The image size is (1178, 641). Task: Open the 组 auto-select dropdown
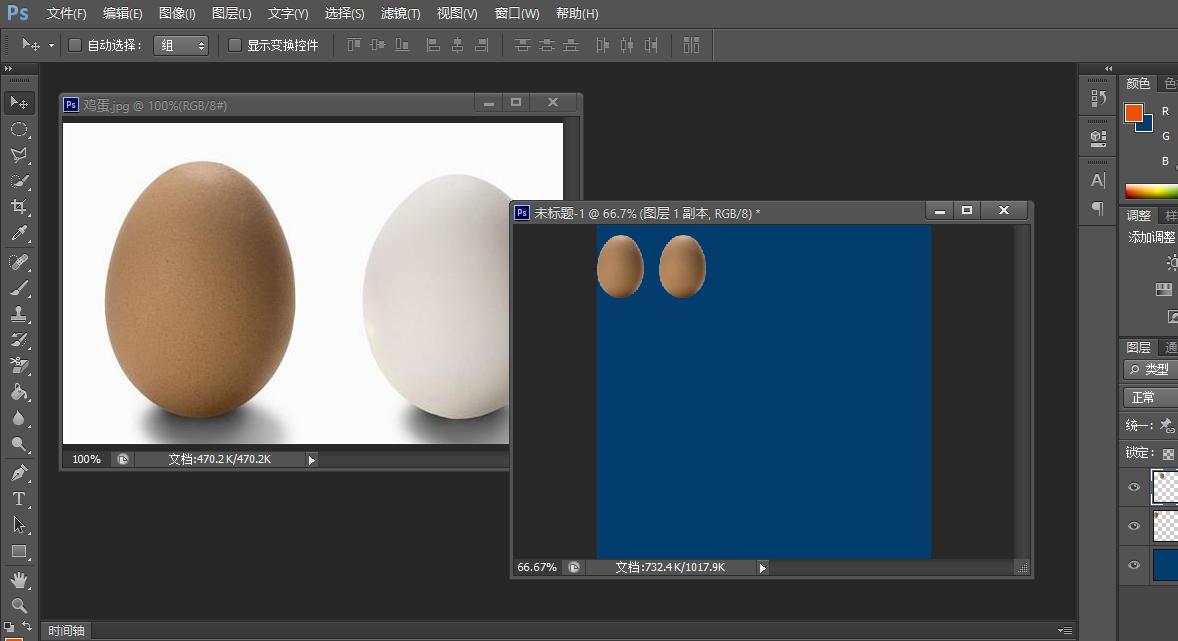pyautogui.click(x=181, y=45)
